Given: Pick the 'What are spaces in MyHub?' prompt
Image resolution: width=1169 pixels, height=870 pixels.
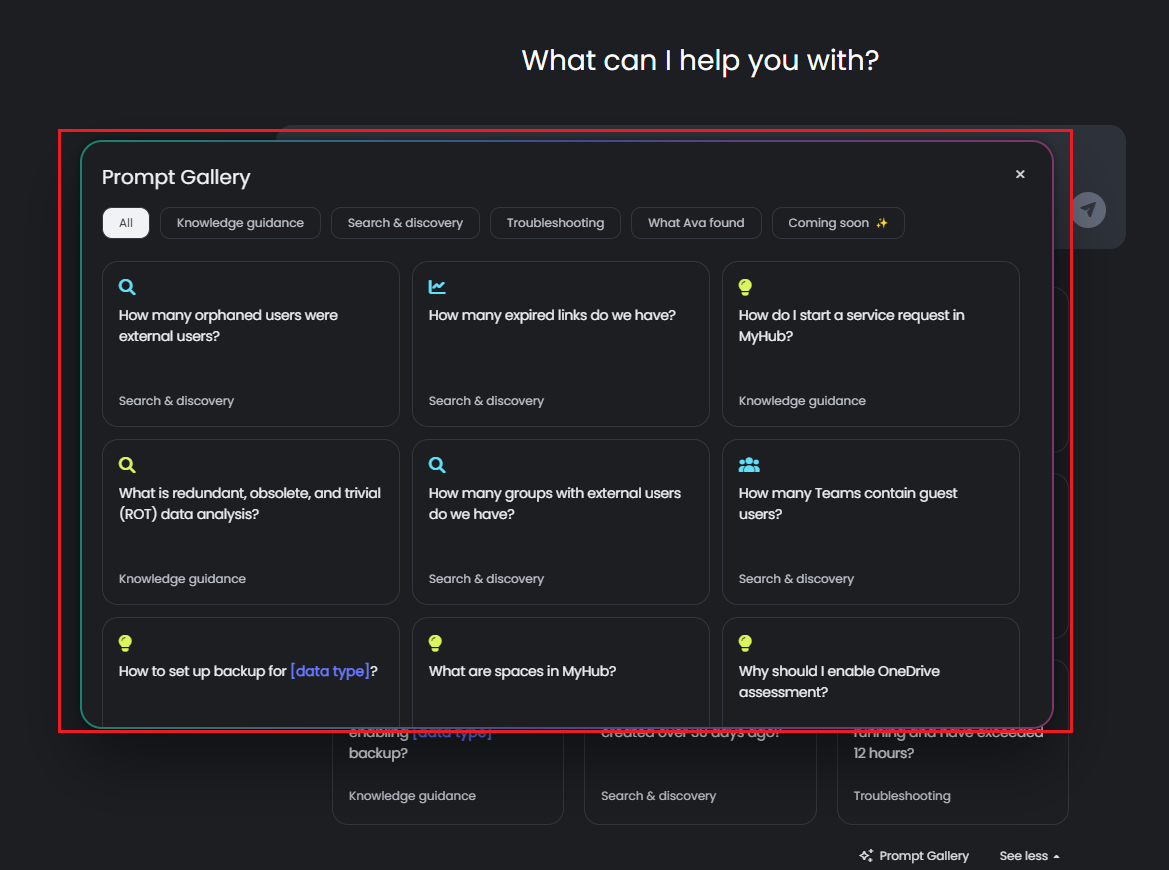Looking at the screenshot, I should point(560,672).
